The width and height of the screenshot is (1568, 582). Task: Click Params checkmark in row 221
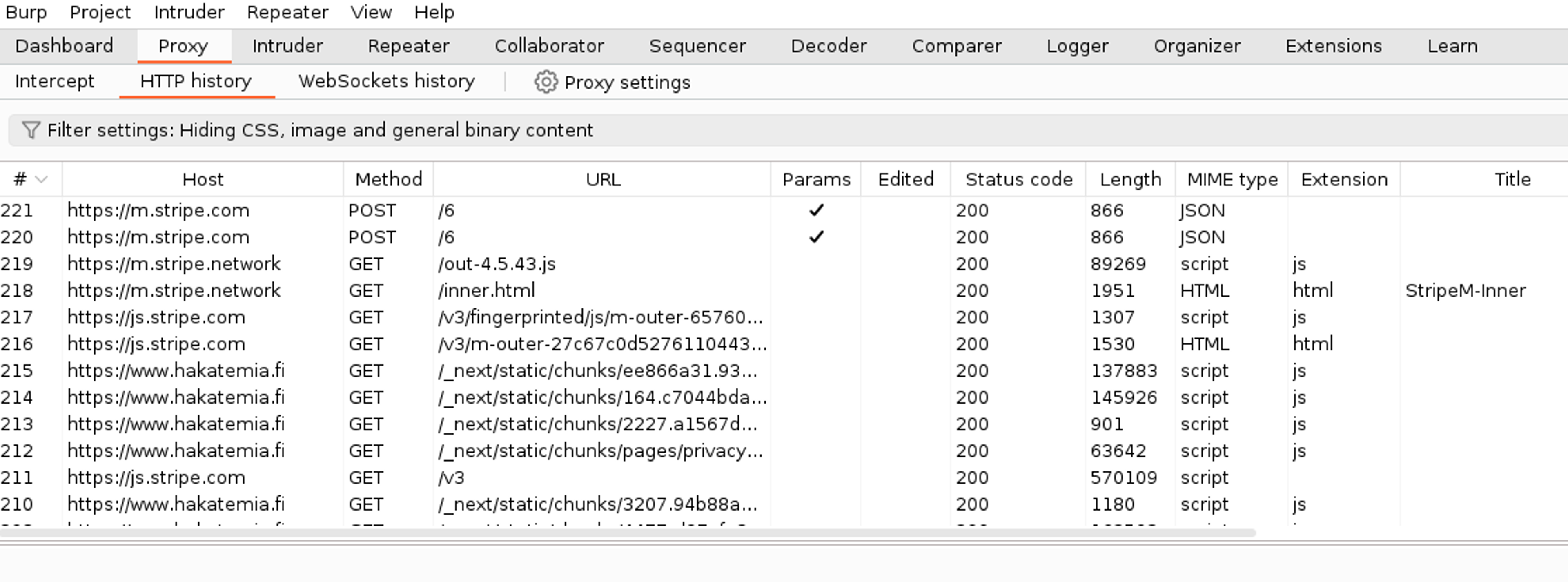click(x=816, y=211)
